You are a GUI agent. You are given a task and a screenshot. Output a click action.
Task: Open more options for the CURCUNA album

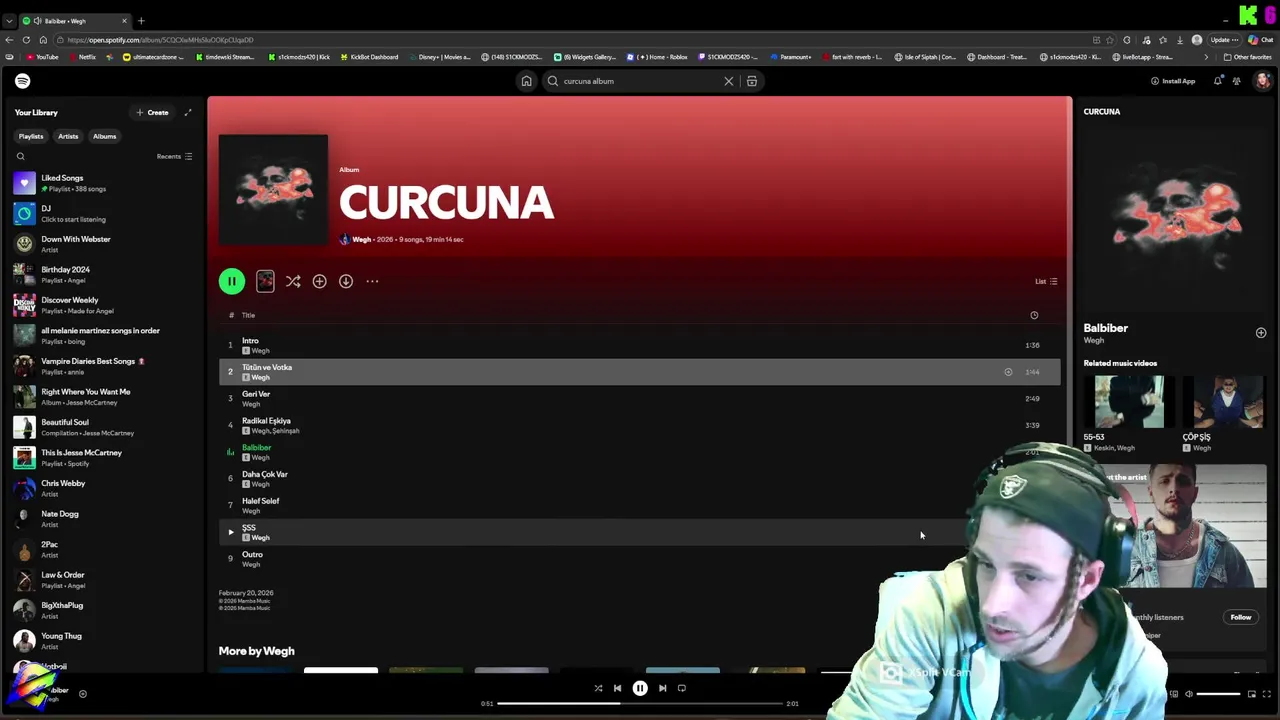click(372, 281)
